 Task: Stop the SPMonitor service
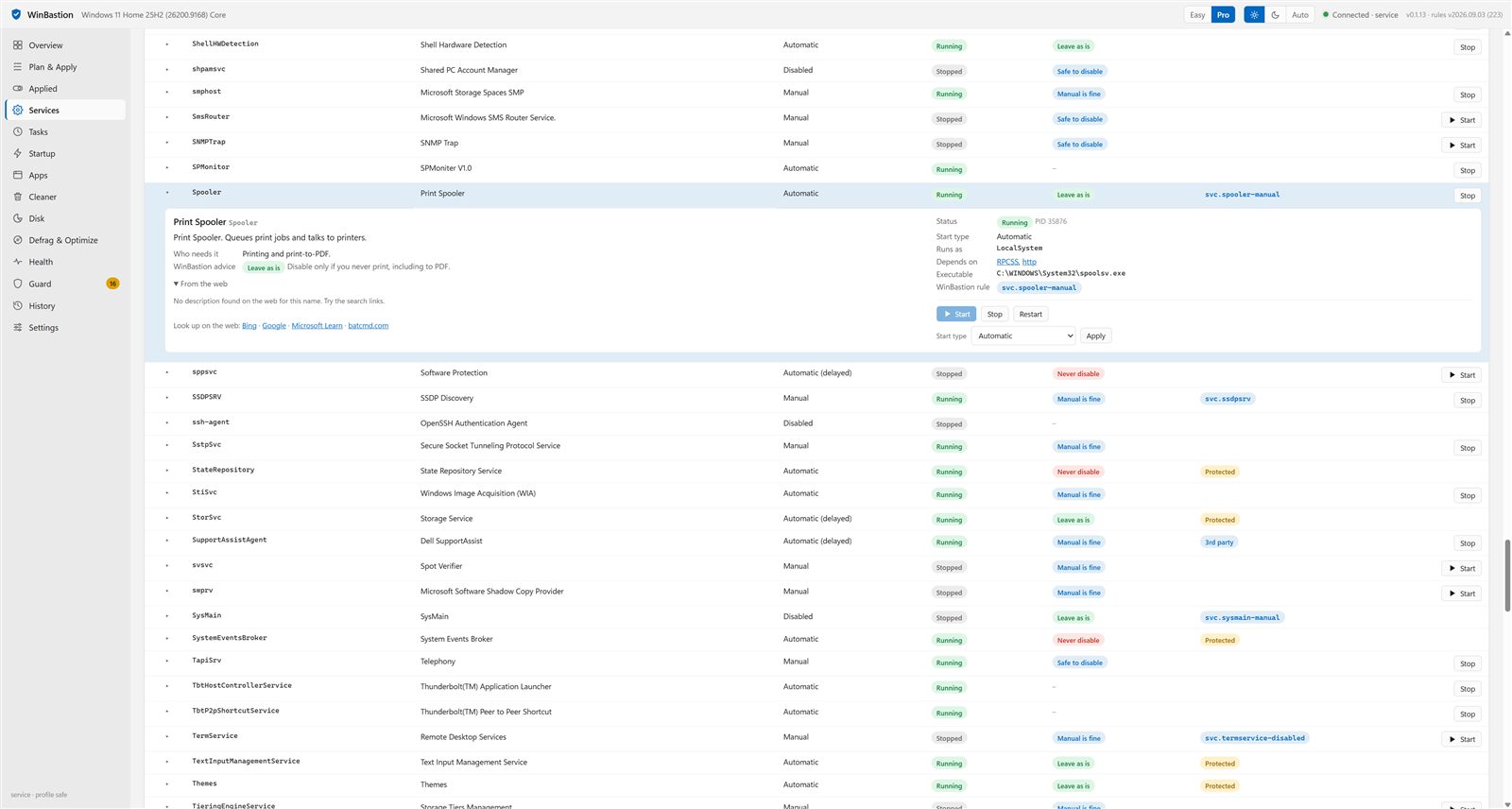pyautogui.click(x=1467, y=171)
